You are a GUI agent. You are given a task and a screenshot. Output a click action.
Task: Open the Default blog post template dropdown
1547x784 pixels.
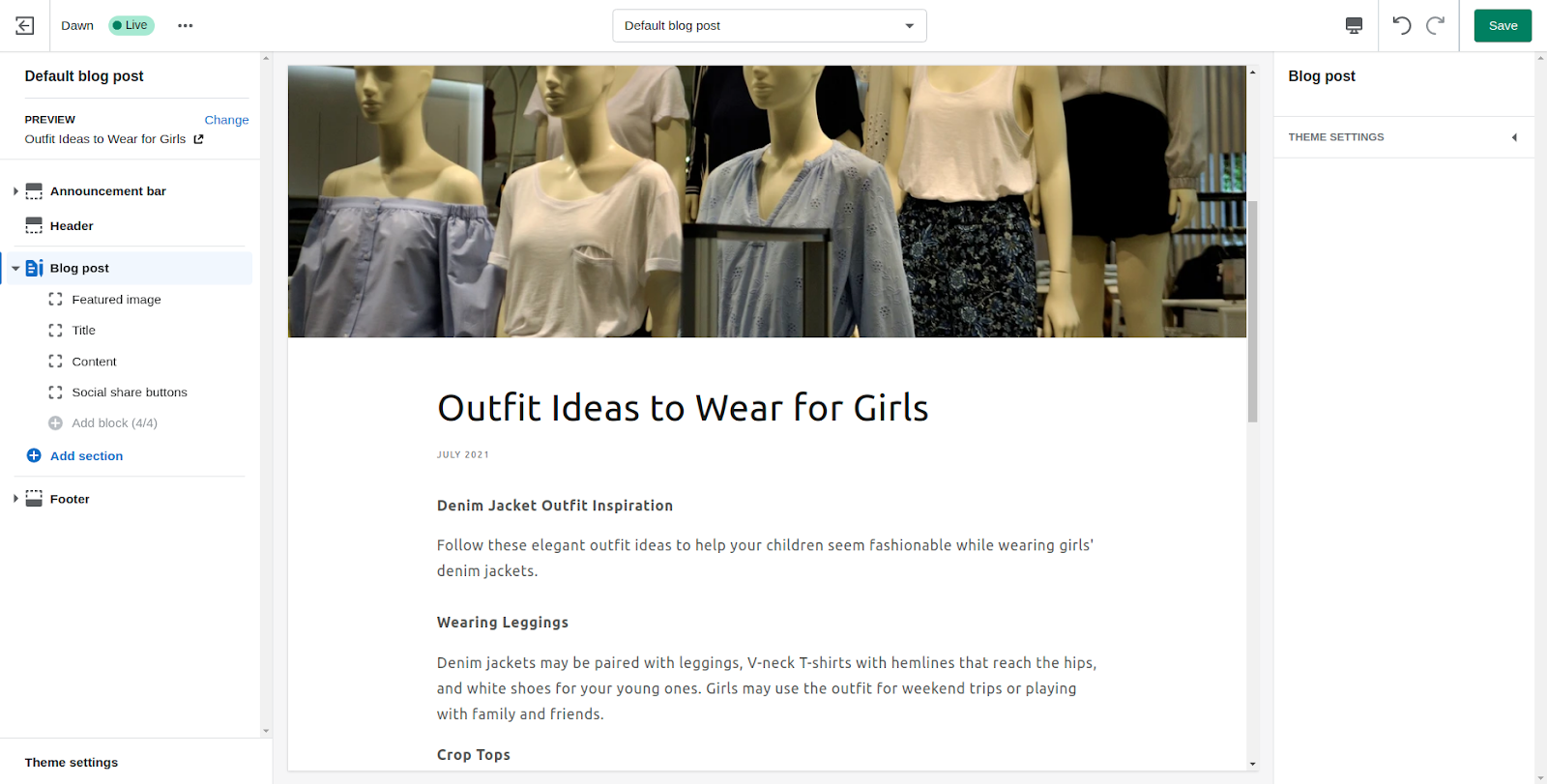(x=770, y=26)
